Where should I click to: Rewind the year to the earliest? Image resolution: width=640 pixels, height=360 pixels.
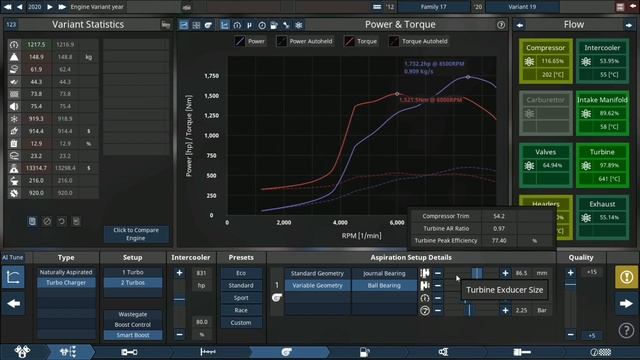(7, 7)
